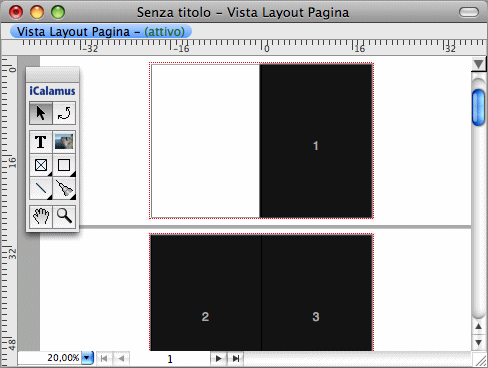Select the rectangle shape tool

[x=64, y=165]
